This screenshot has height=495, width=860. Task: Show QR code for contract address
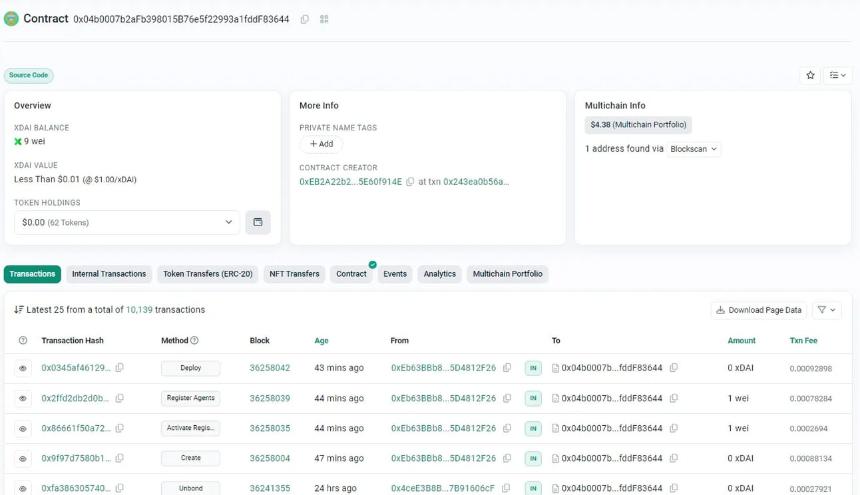pyautogui.click(x=324, y=19)
